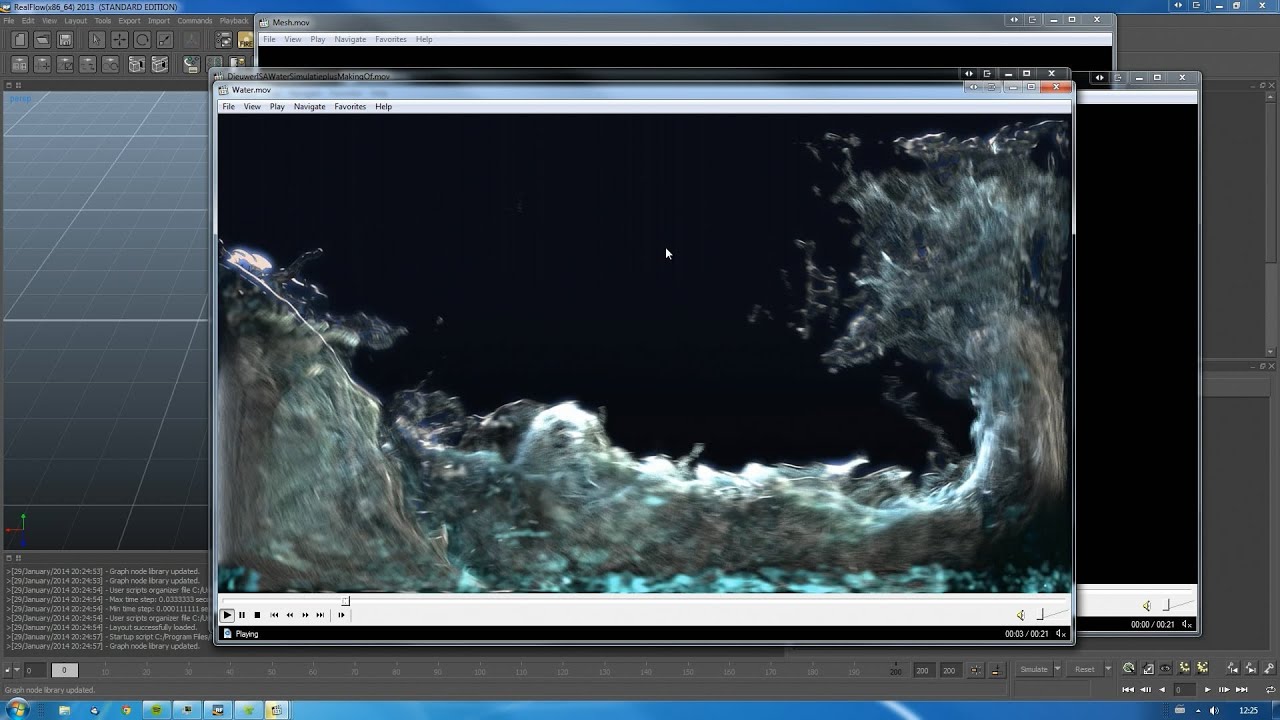Open Google Chrome from taskbar
Screen dimensions: 1280x720
(126, 709)
